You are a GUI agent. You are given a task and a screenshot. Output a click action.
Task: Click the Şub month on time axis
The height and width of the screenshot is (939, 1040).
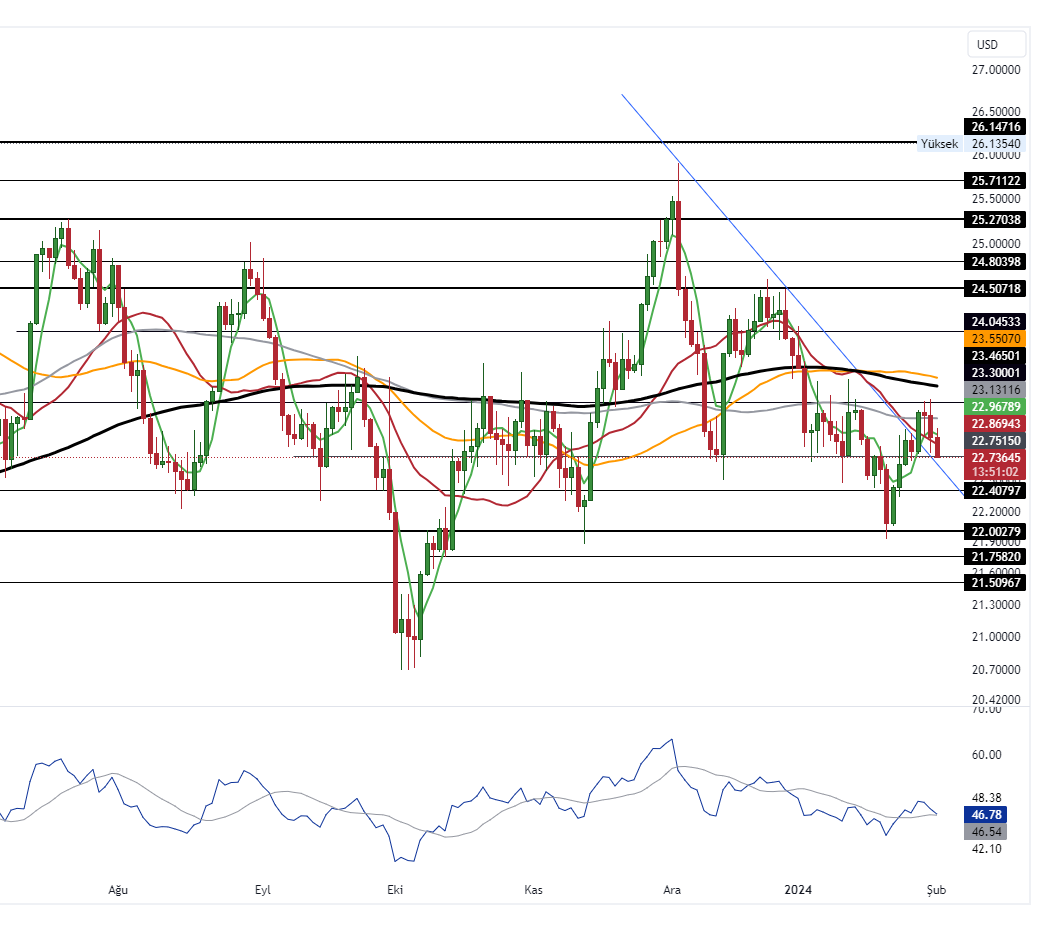coord(936,890)
